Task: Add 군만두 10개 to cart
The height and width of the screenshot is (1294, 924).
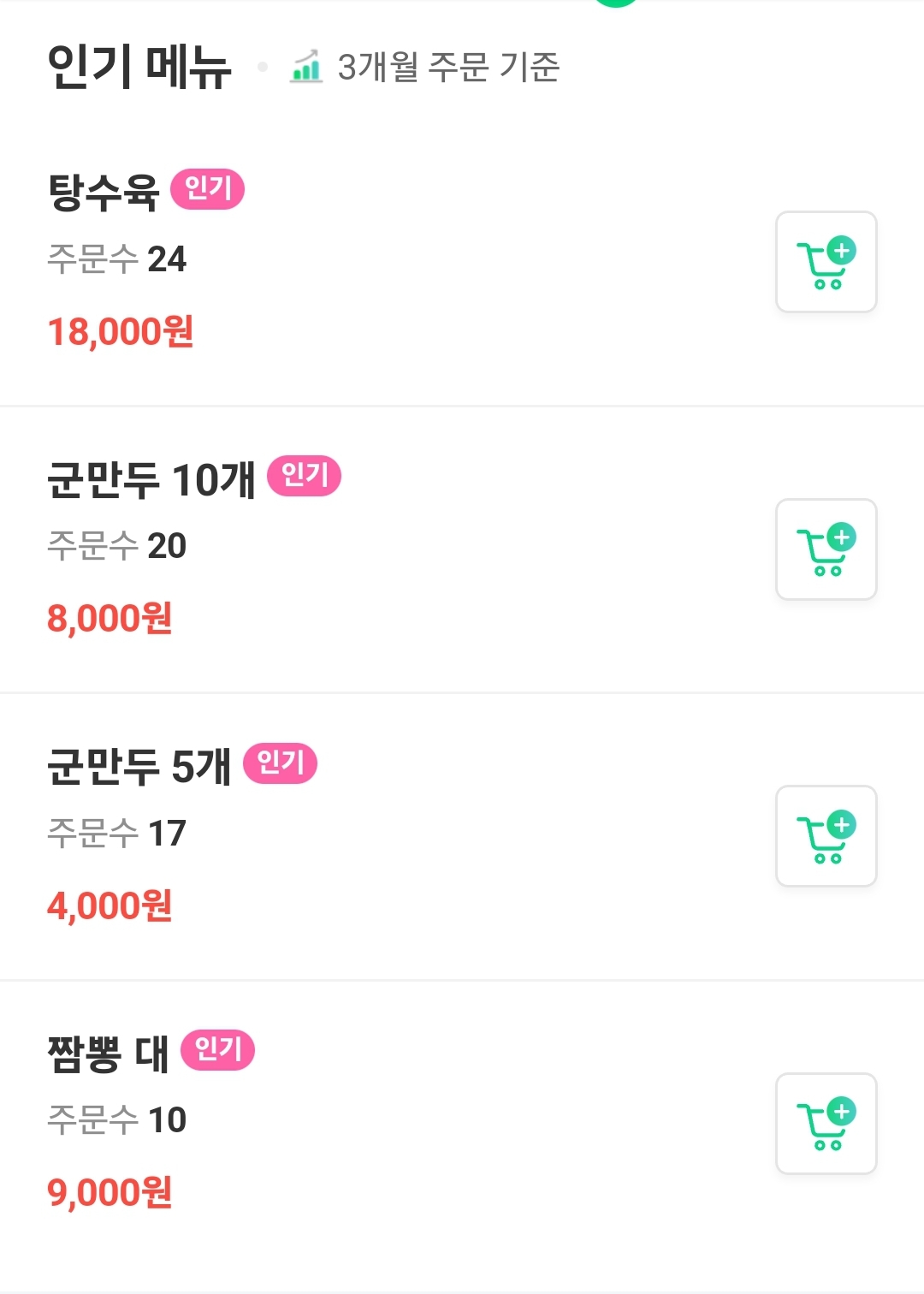Action: tap(826, 549)
